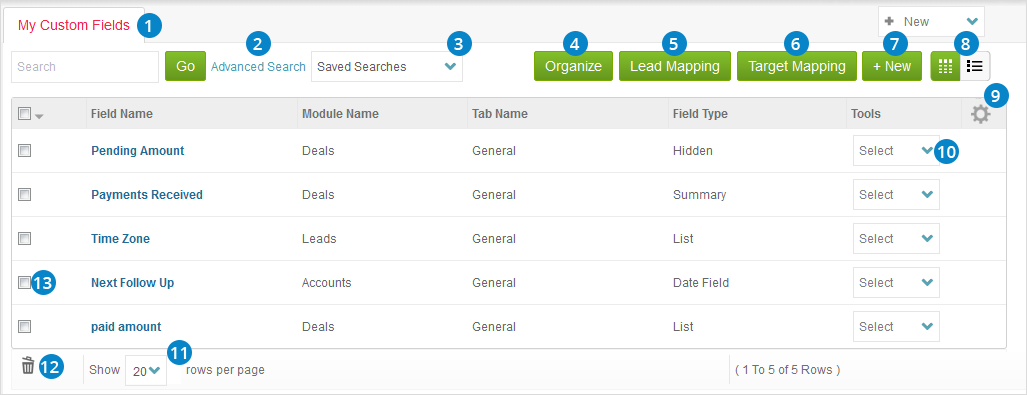
Task: Click the Go search button
Action: pyautogui.click(x=185, y=66)
